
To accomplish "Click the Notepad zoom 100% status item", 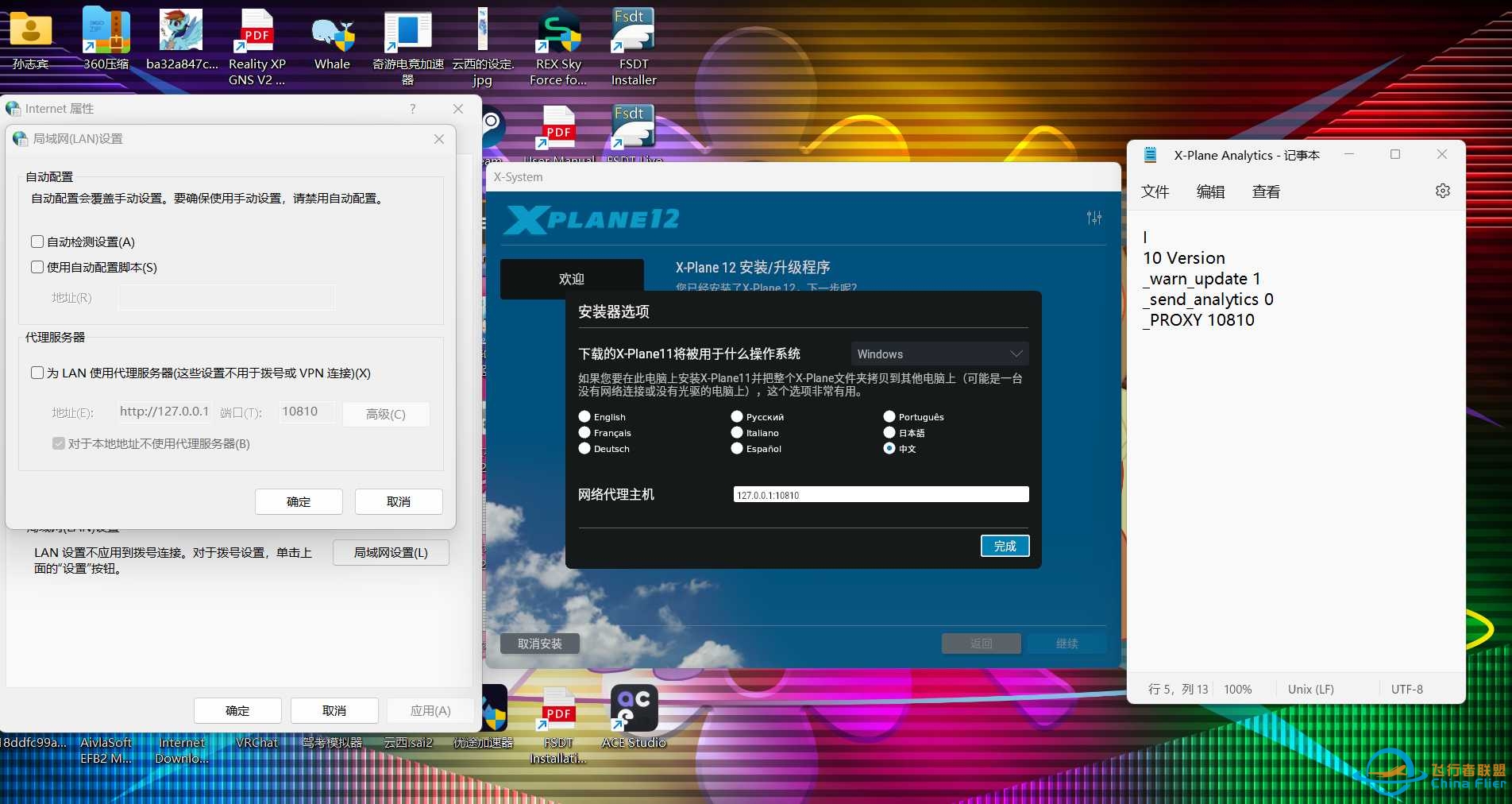I will pyautogui.click(x=1237, y=689).
